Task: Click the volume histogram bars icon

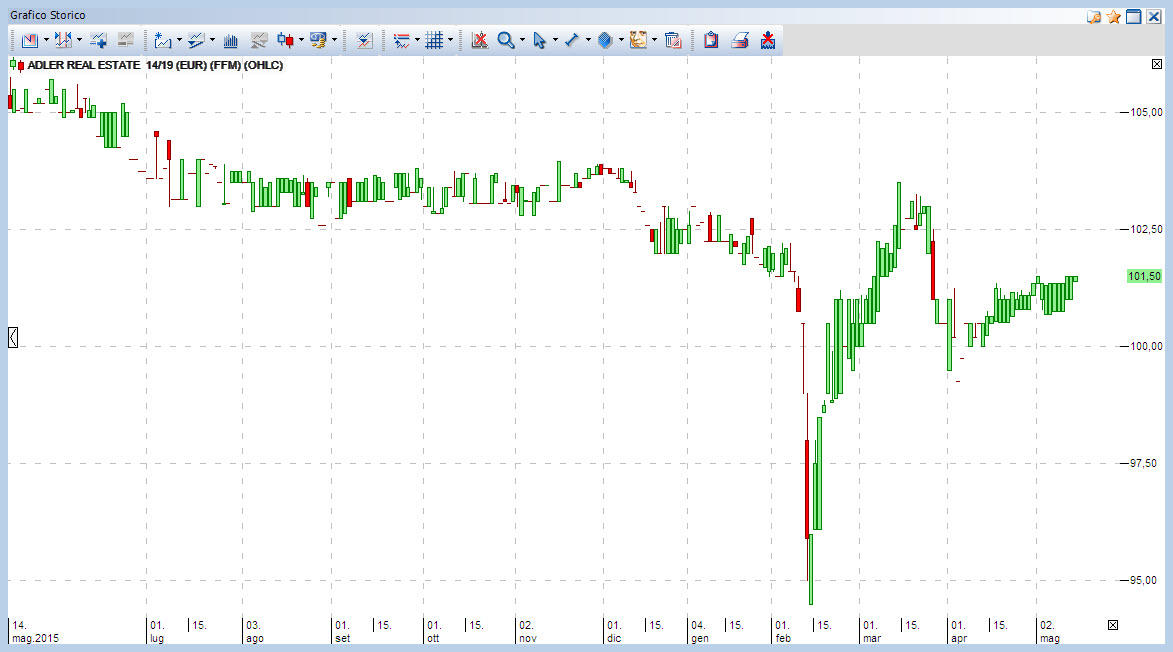Action: coord(231,40)
